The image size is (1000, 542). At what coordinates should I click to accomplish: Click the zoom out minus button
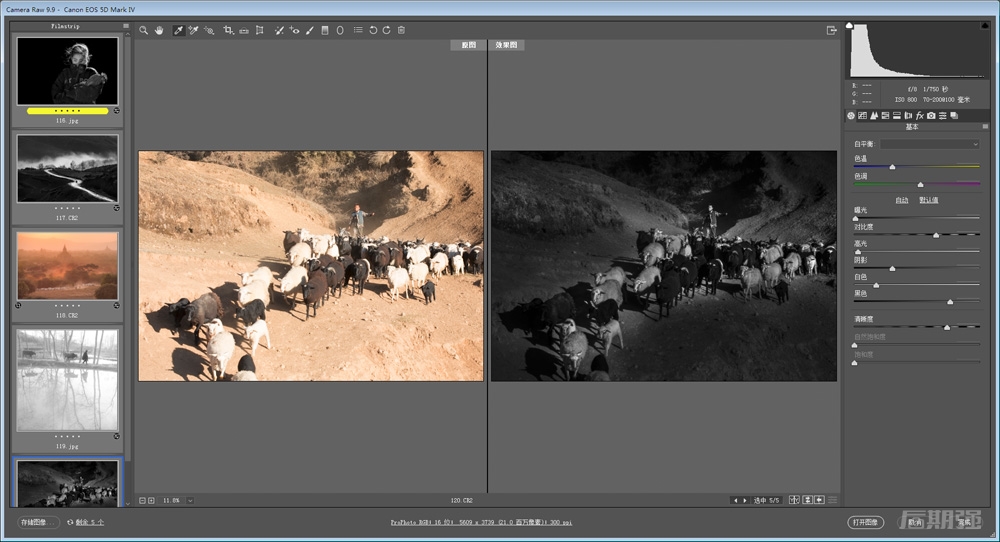(x=142, y=501)
